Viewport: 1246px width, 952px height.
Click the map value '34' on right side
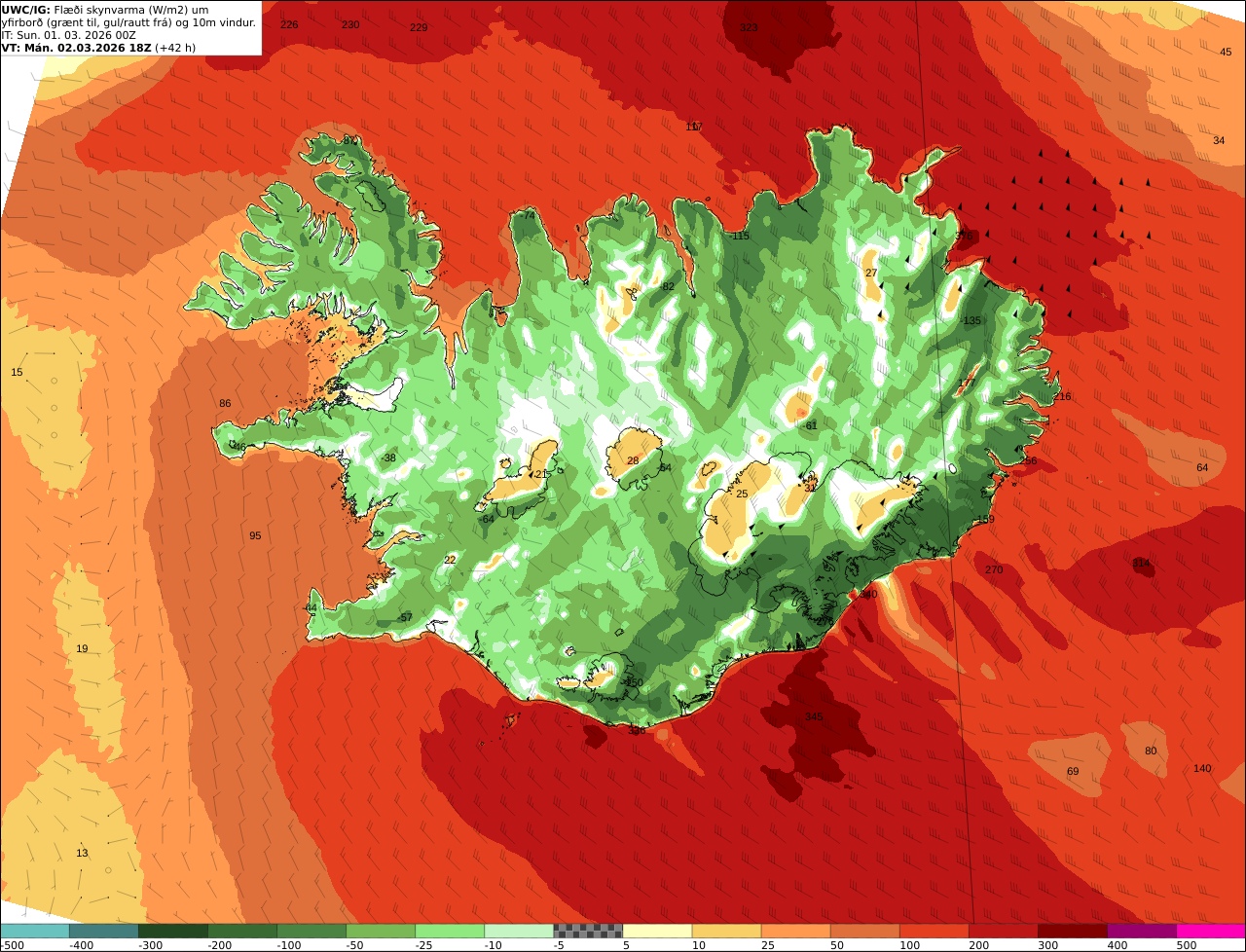coord(1219,140)
